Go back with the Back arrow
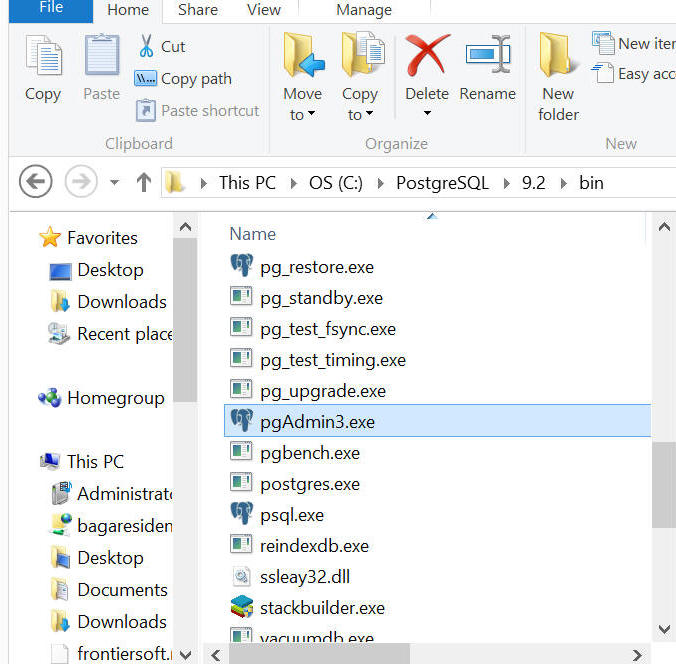This screenshot has width=676, height=664. (36, 182)
